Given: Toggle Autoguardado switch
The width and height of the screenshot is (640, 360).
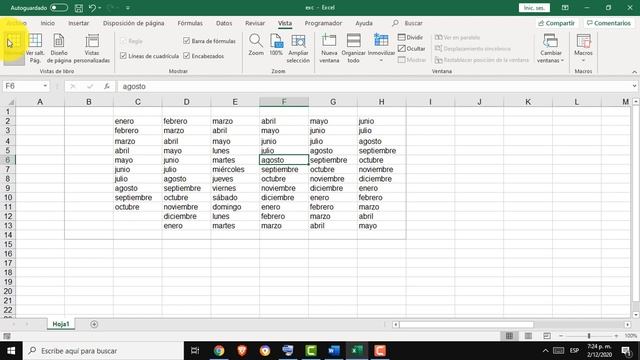Looking at the screenshot, I should [59, 8].
